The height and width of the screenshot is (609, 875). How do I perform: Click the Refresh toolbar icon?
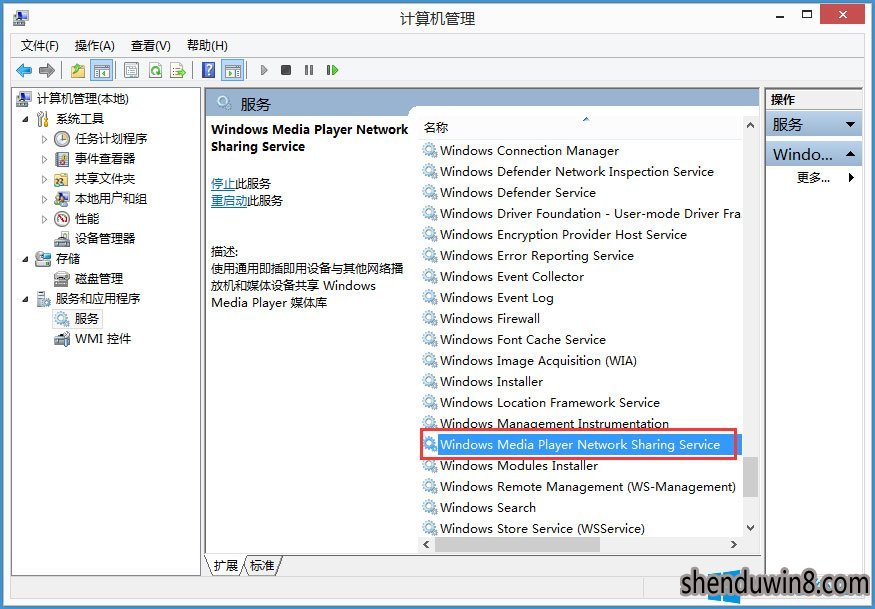click(x=155, y=70)
